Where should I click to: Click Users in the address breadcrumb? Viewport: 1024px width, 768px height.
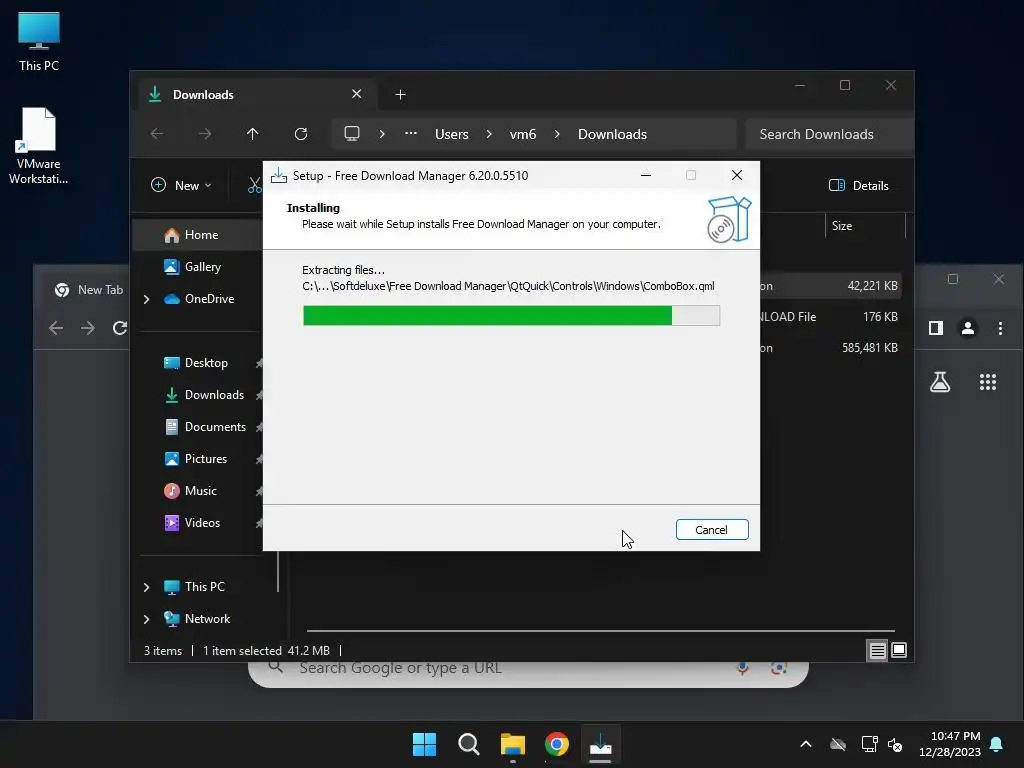point(452,134)
